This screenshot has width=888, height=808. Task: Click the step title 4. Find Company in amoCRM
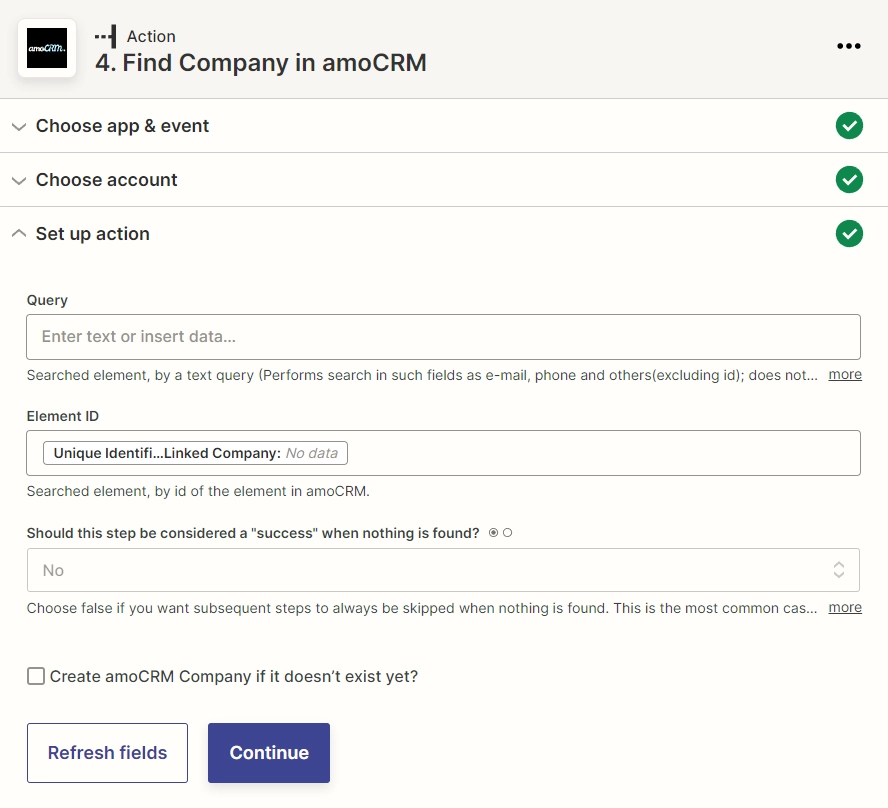(x=261, y=63)
